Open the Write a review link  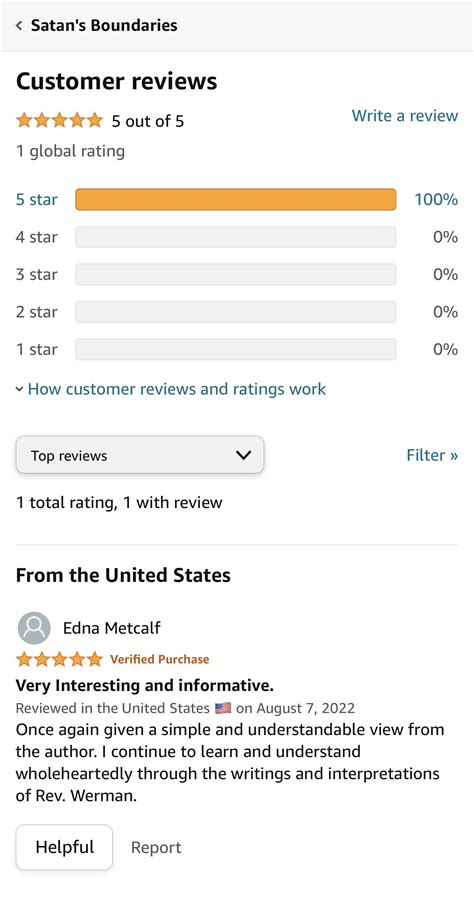point(405,115)
